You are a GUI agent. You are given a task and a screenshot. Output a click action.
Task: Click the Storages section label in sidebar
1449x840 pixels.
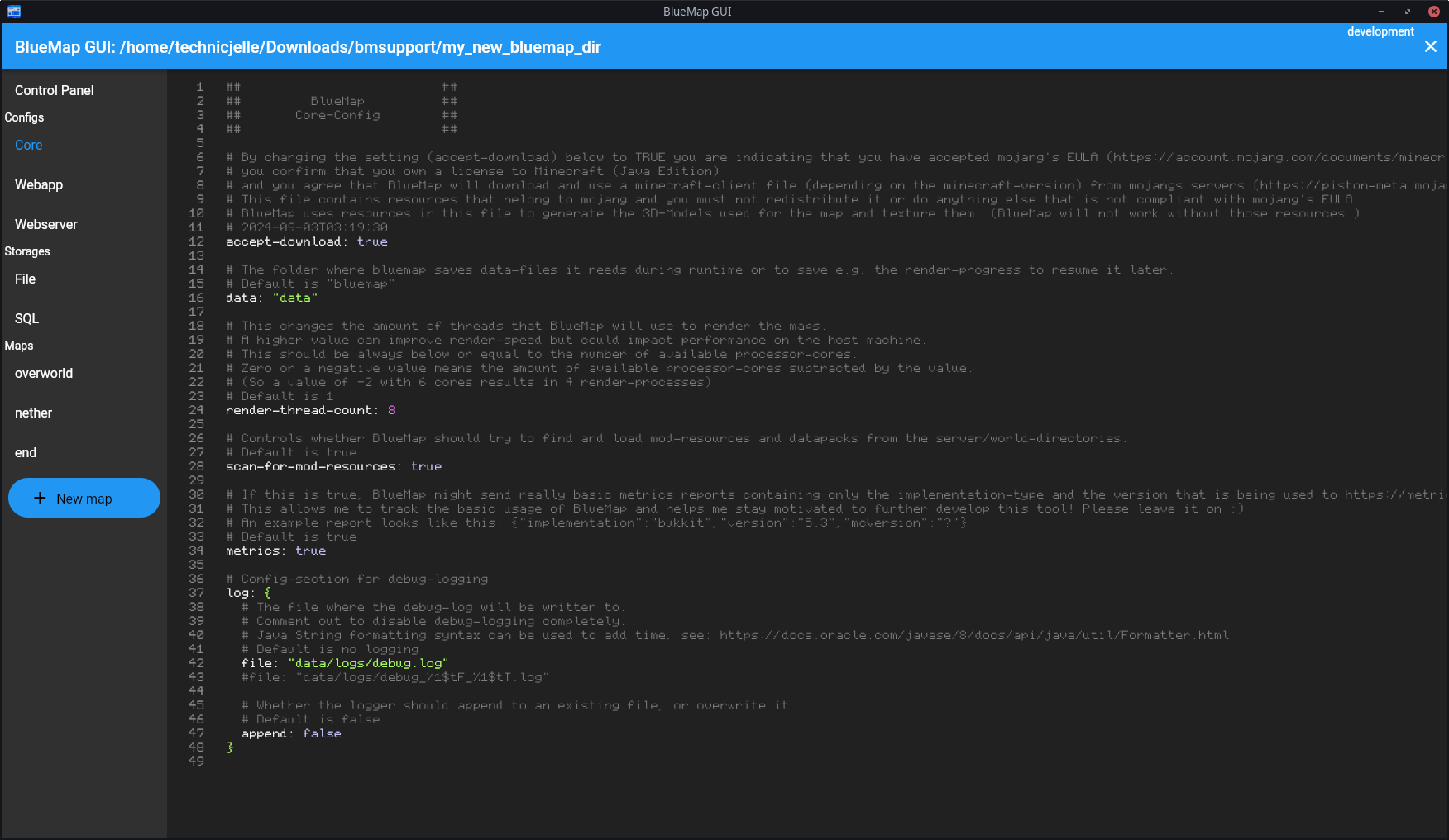[x=27, y=251]
